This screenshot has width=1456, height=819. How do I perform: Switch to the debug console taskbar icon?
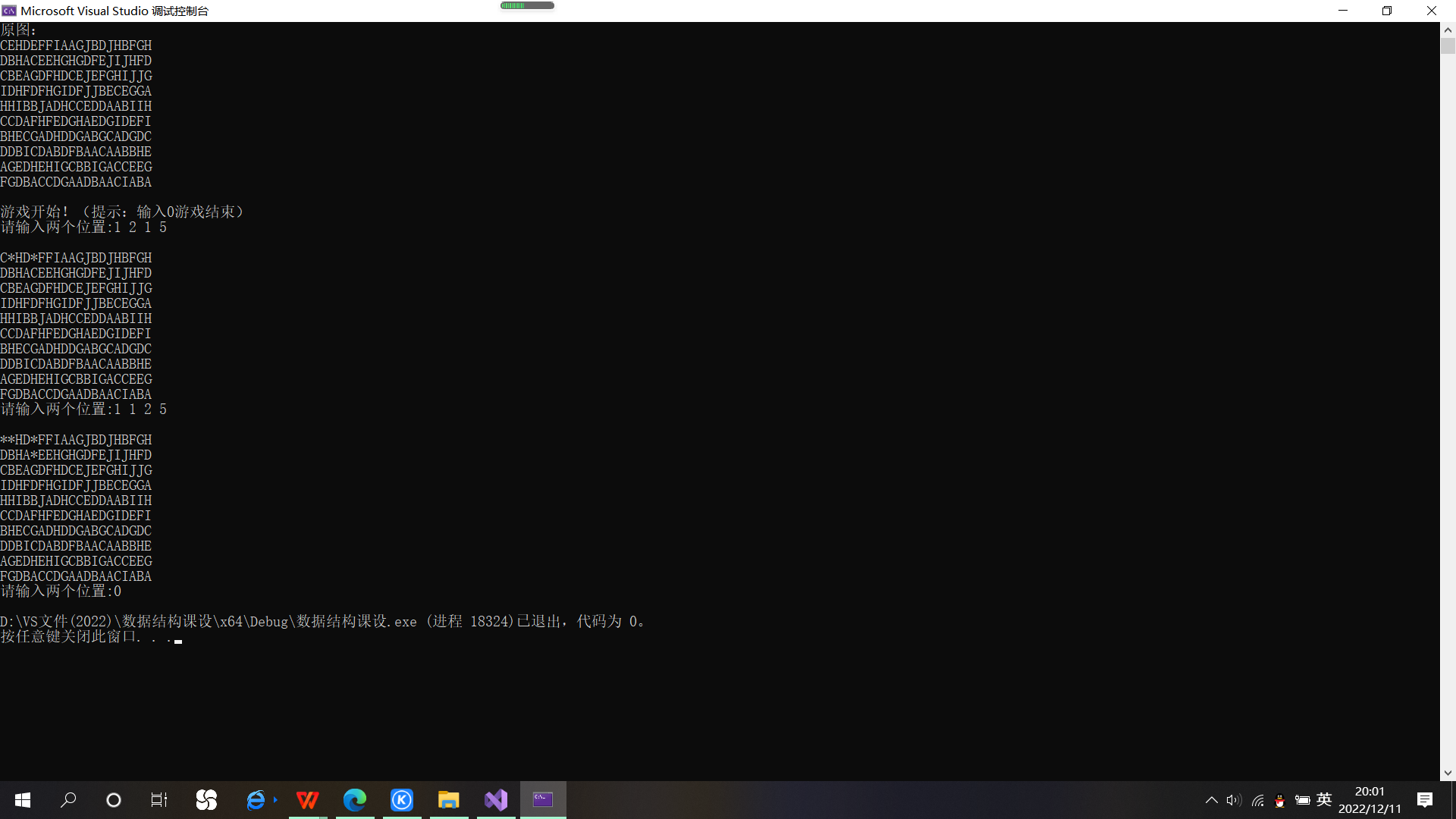click(543, 800)
